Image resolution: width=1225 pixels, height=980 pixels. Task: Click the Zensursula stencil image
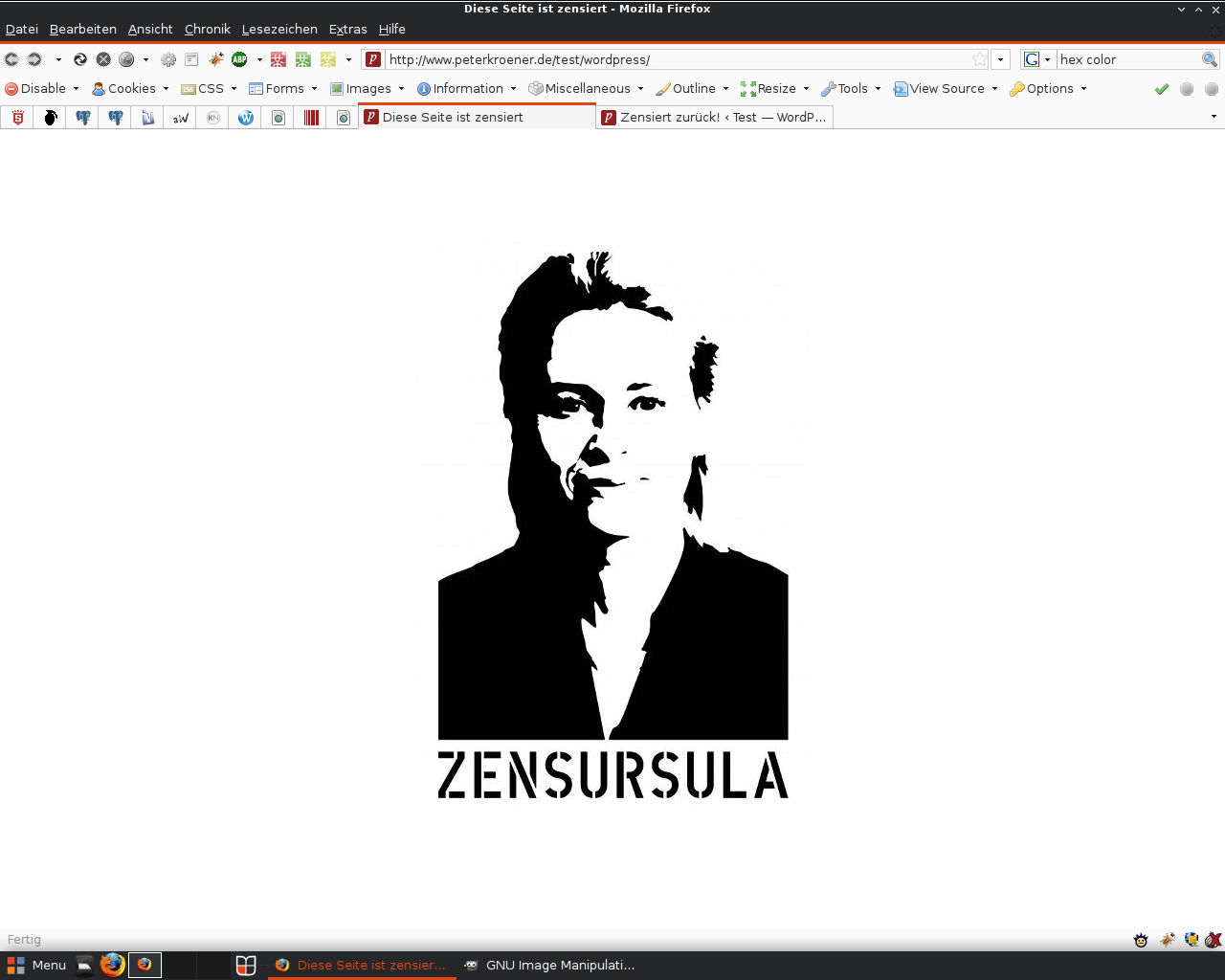[x=613, y=525]
